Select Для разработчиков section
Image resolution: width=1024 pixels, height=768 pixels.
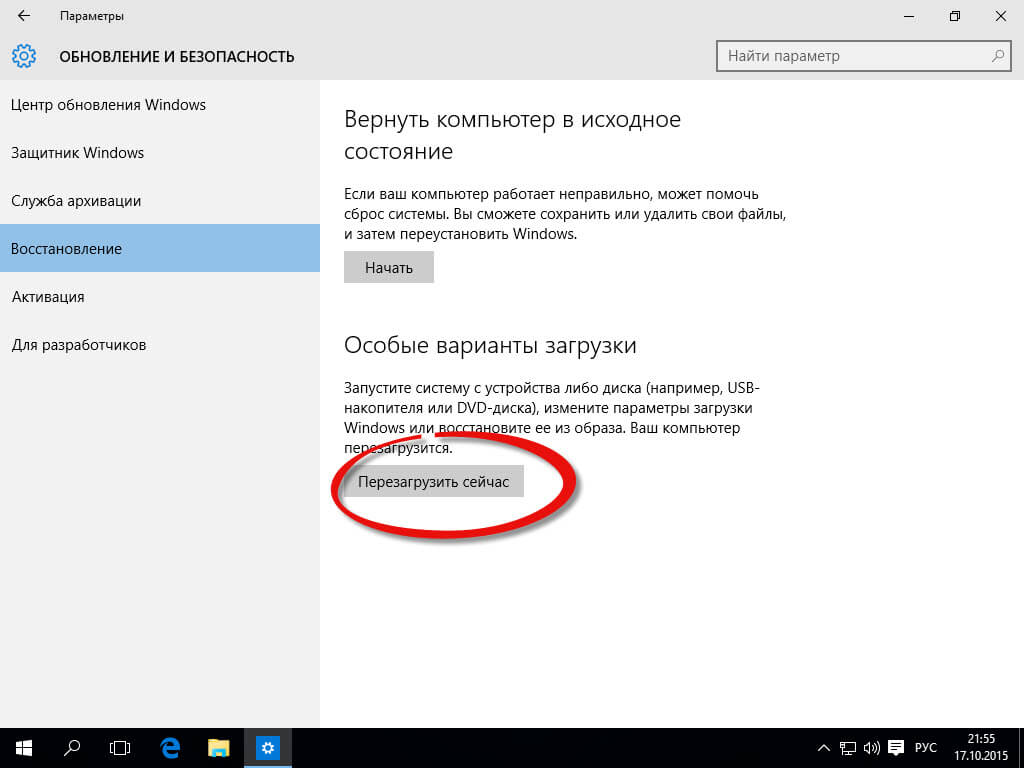(x=160, y=344)
